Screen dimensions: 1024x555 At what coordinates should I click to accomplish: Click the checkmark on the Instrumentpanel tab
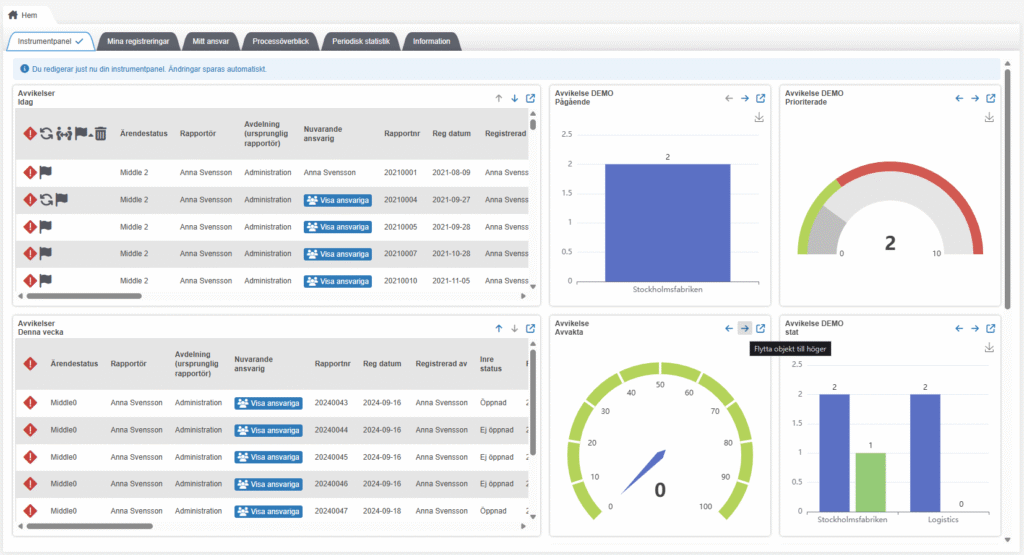79,41
